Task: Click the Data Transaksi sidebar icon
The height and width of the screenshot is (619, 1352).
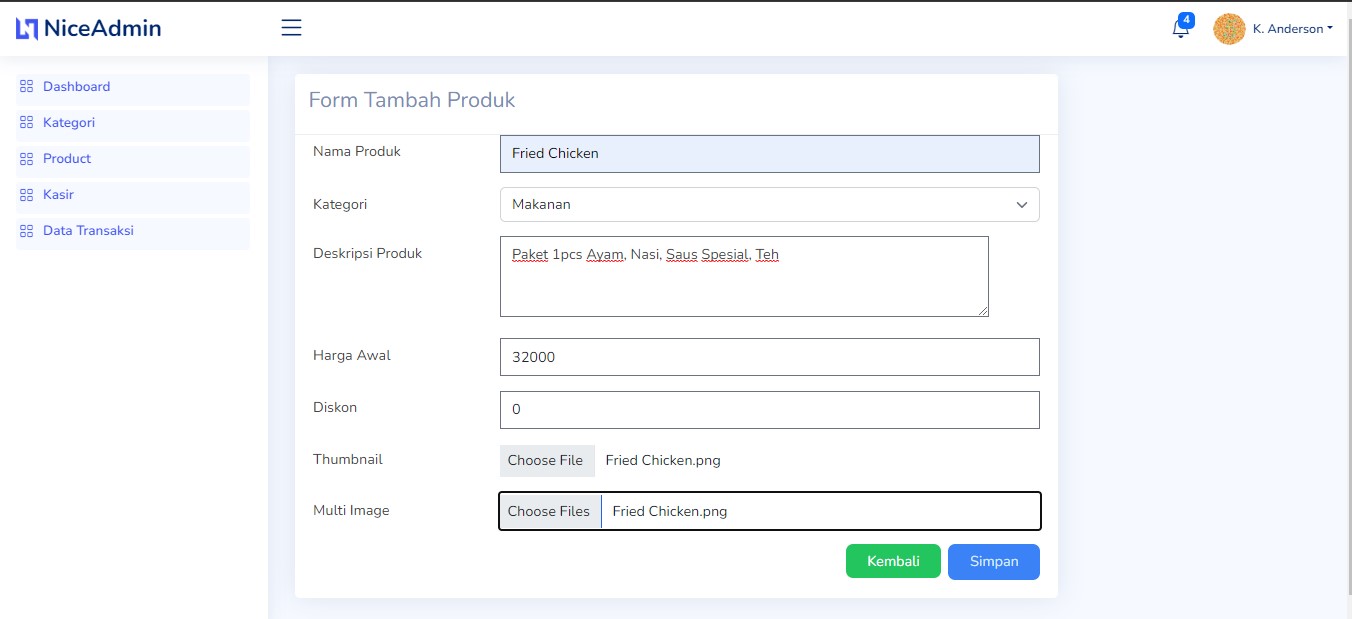Action: tap(25, 231)
